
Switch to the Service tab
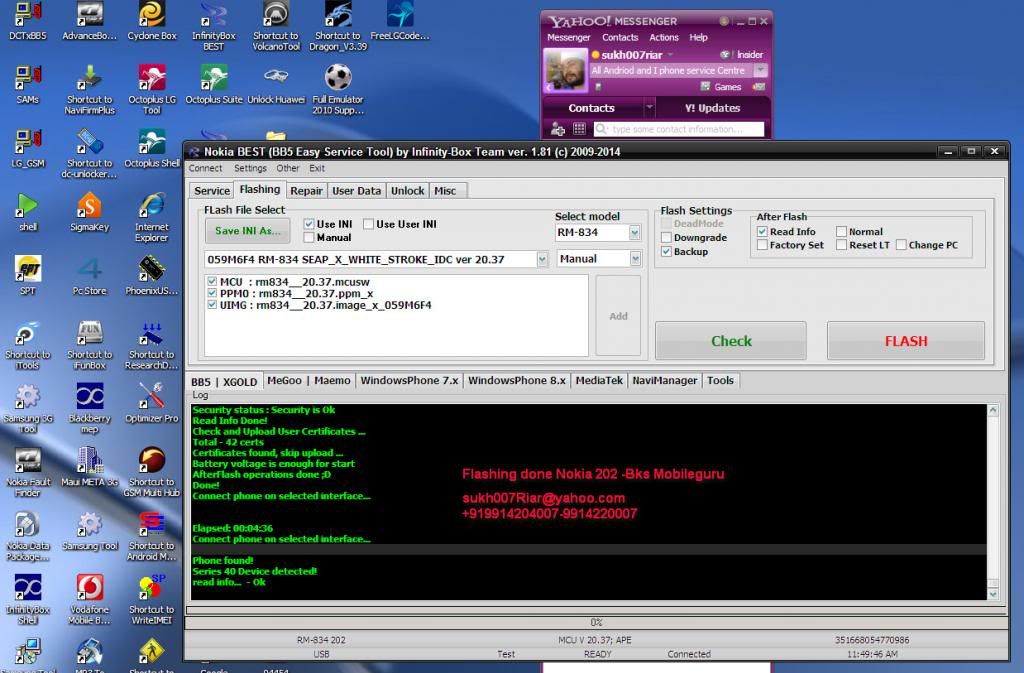pyautogui.click(x=212, y=191)
